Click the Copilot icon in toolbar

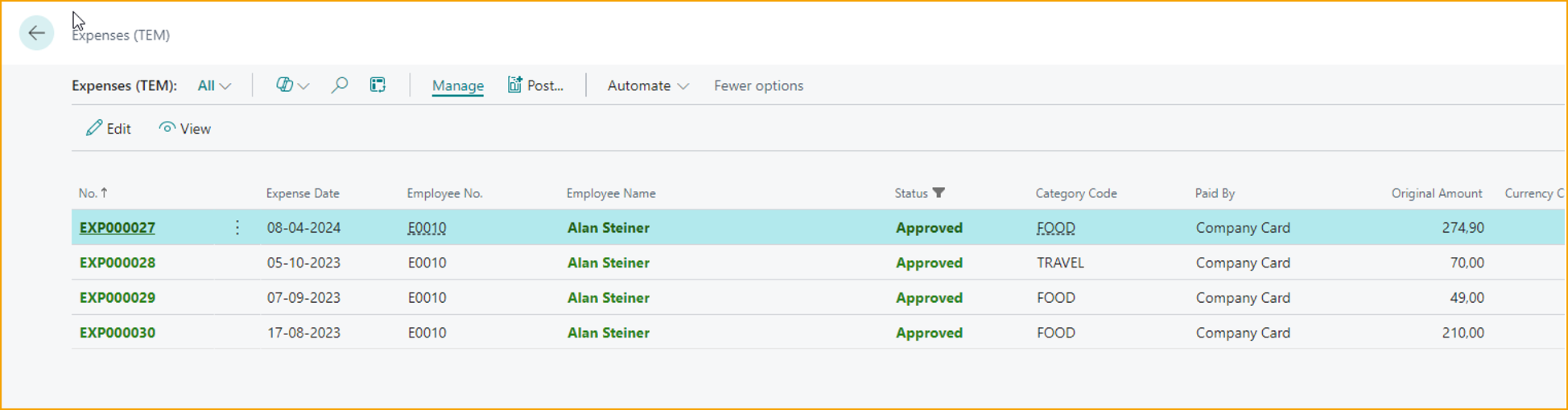pyautogui.click(x=284, y=85)
